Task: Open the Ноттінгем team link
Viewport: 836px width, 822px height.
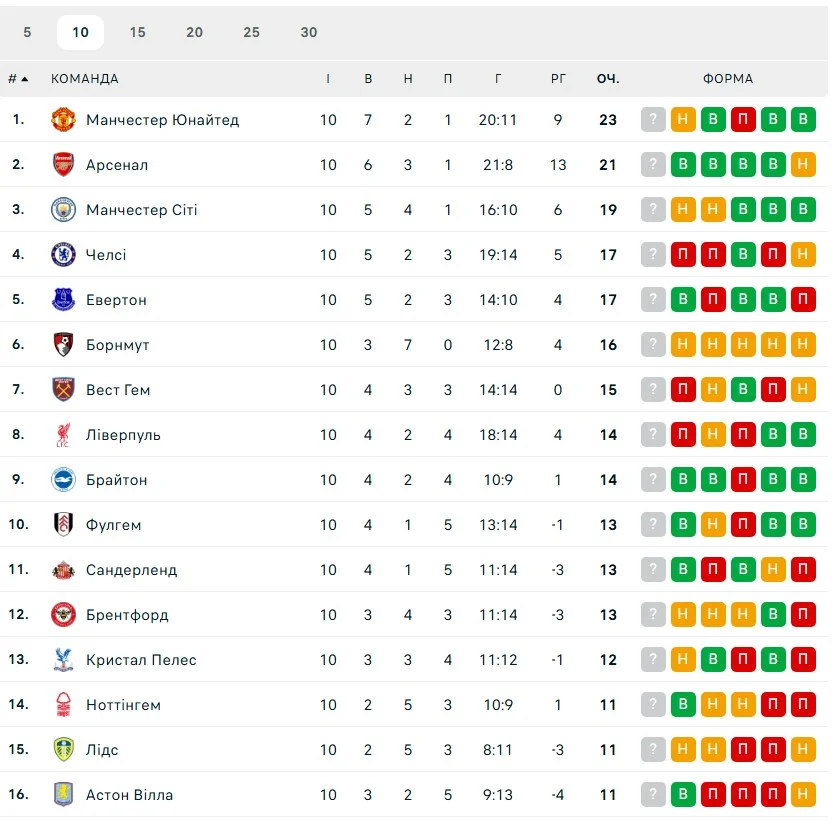Action: [x=123, y=705]
